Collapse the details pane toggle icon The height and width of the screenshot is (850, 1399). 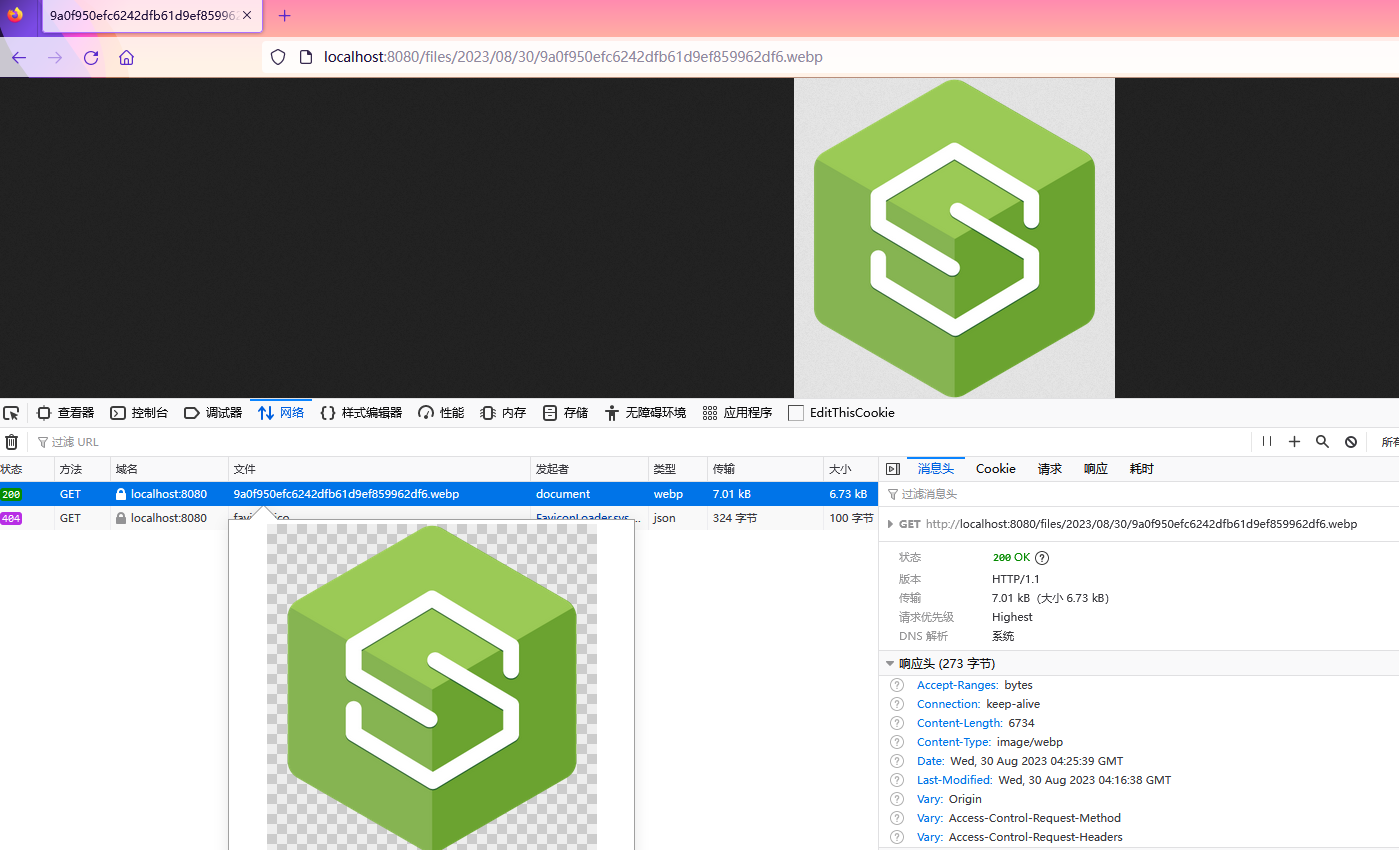coord(893,469)
